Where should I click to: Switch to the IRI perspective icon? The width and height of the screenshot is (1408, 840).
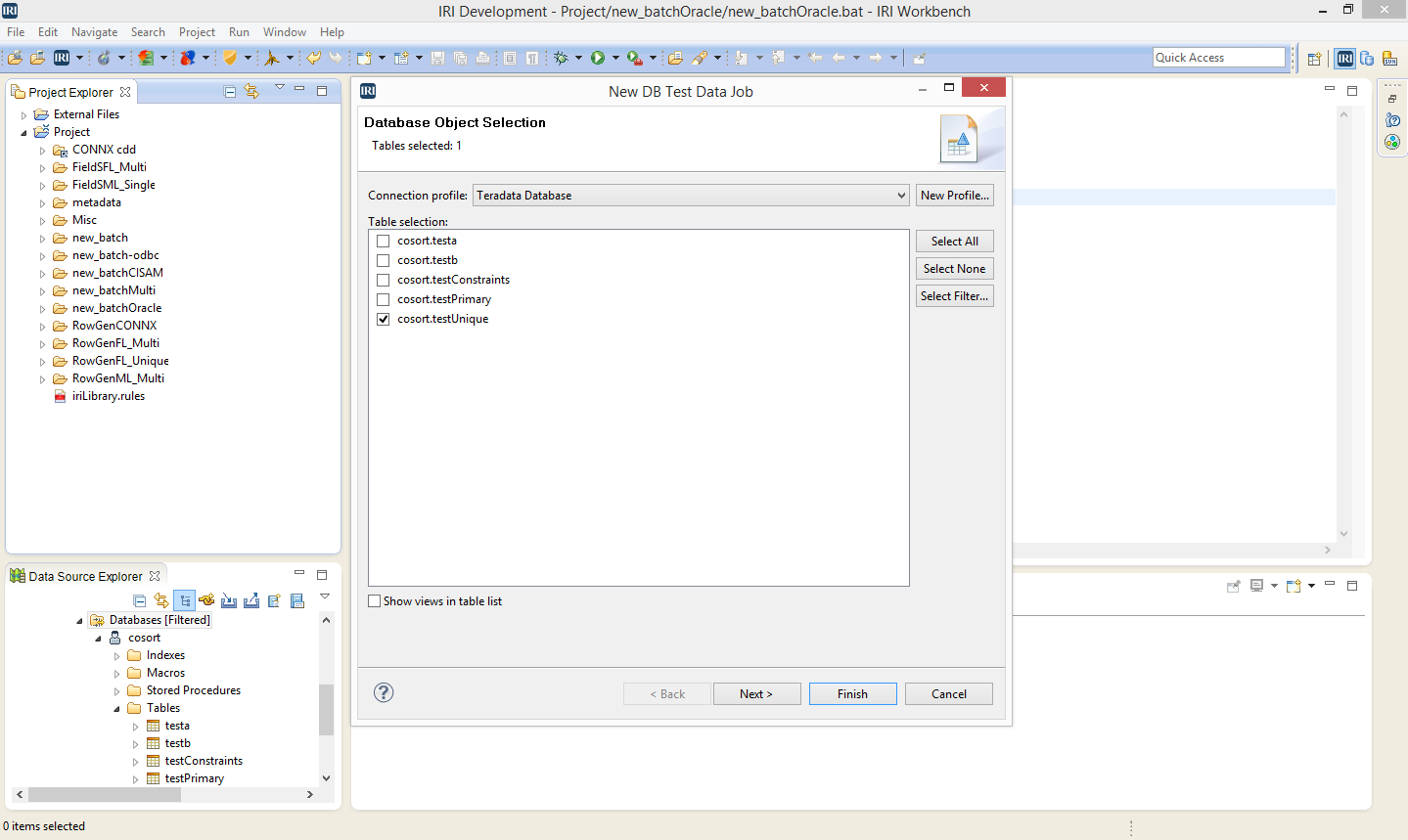click(x=1345, y=59)
